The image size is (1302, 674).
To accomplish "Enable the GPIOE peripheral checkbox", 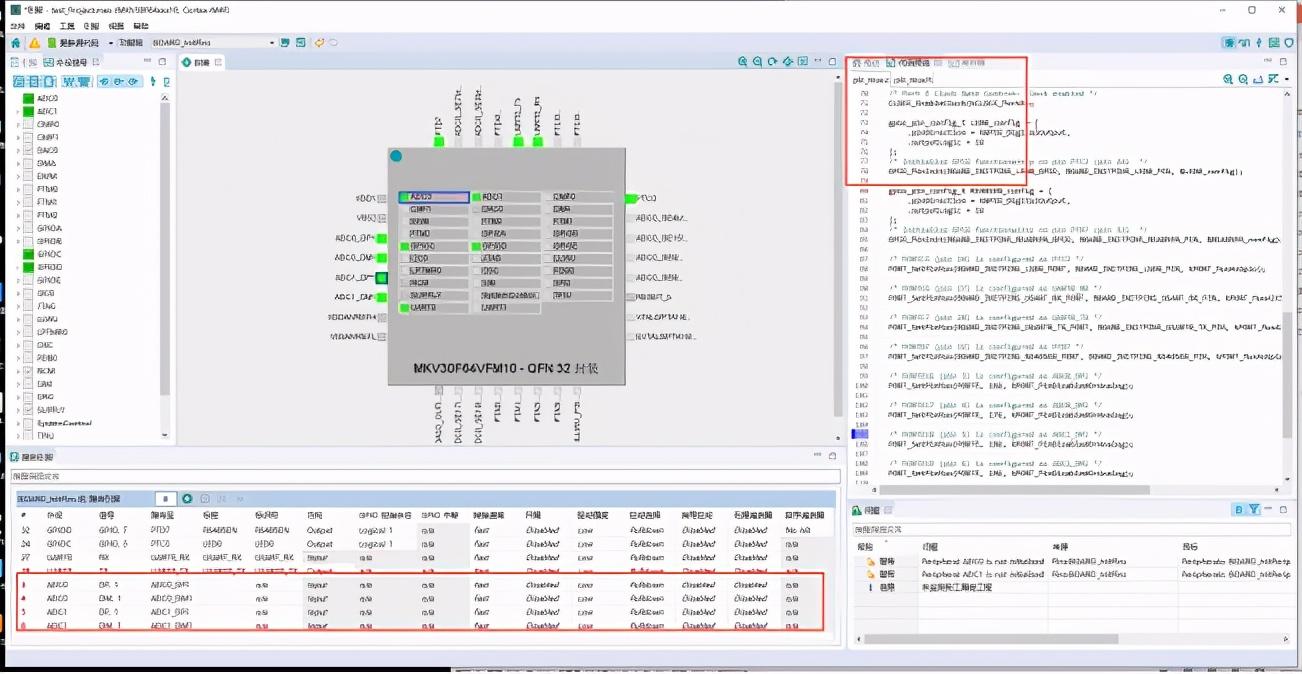I will (x=28, y=281).
